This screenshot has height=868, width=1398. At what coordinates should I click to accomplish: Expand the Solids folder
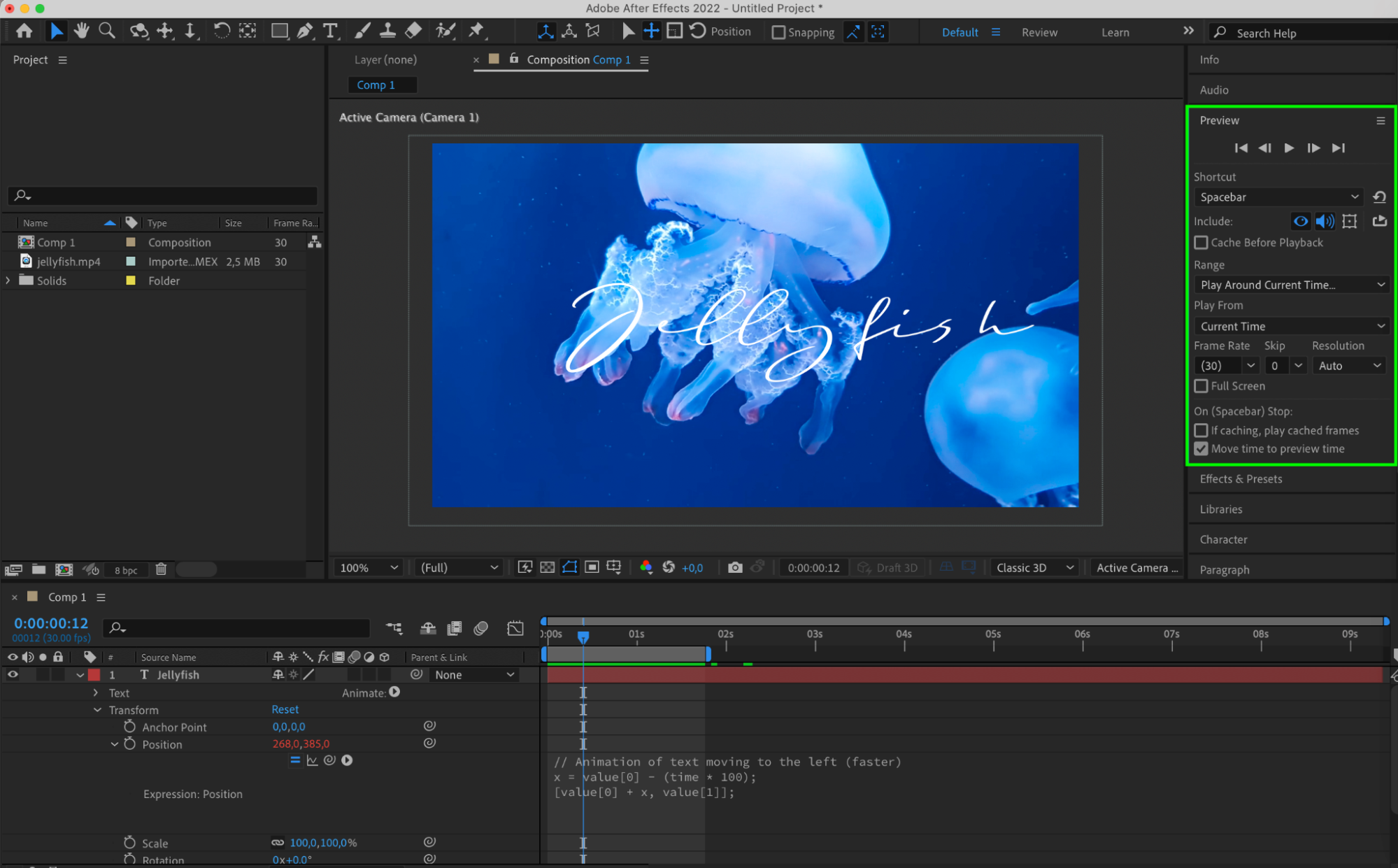click(8, 280)
